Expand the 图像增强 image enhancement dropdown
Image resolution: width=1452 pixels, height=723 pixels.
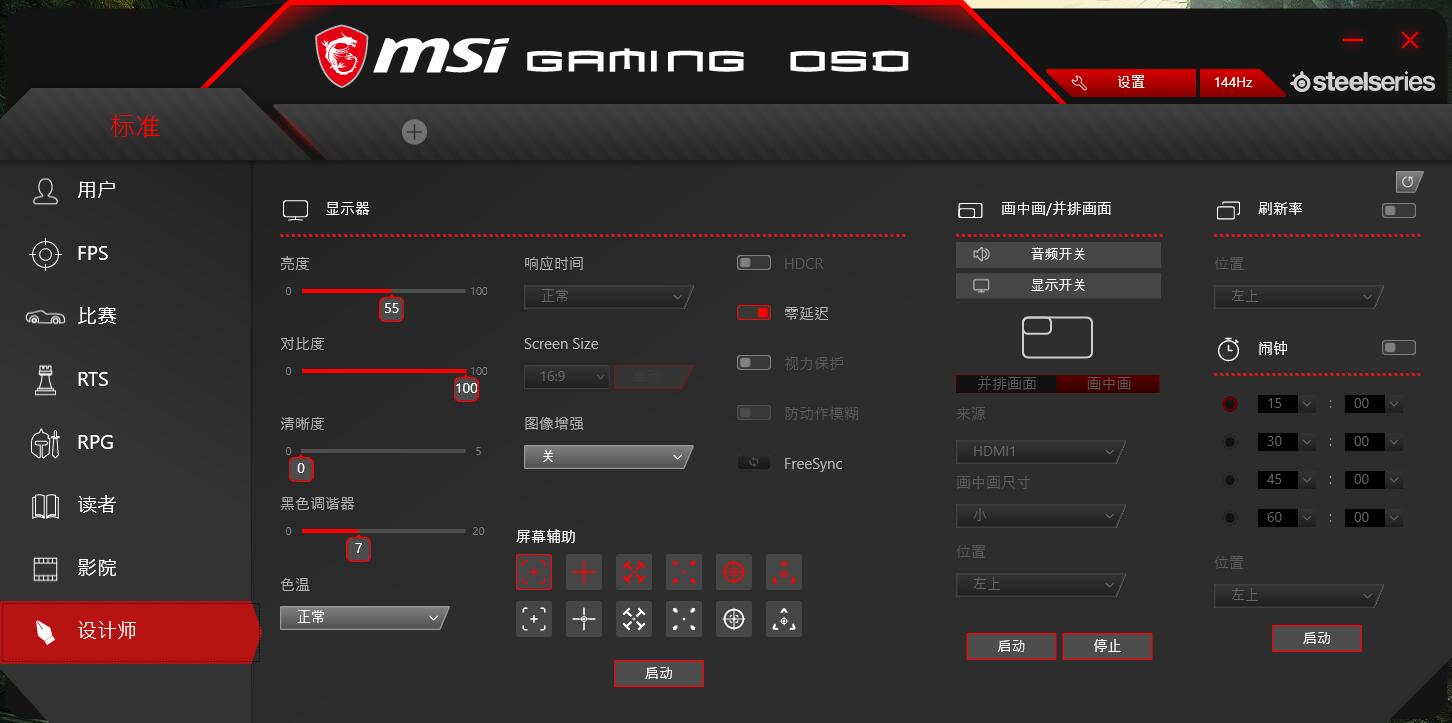[x=607, y=456]
